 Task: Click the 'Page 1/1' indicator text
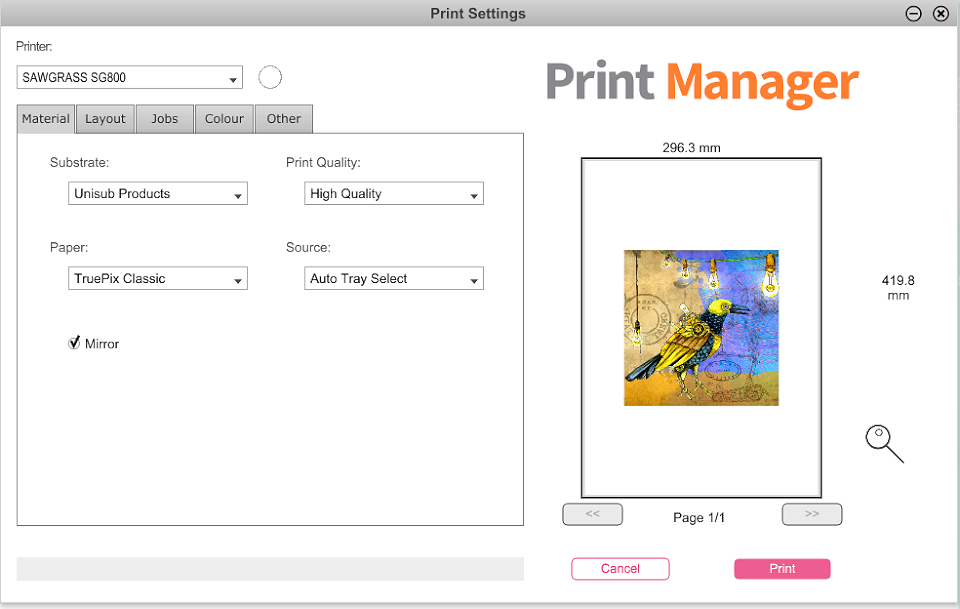point(699,518)
